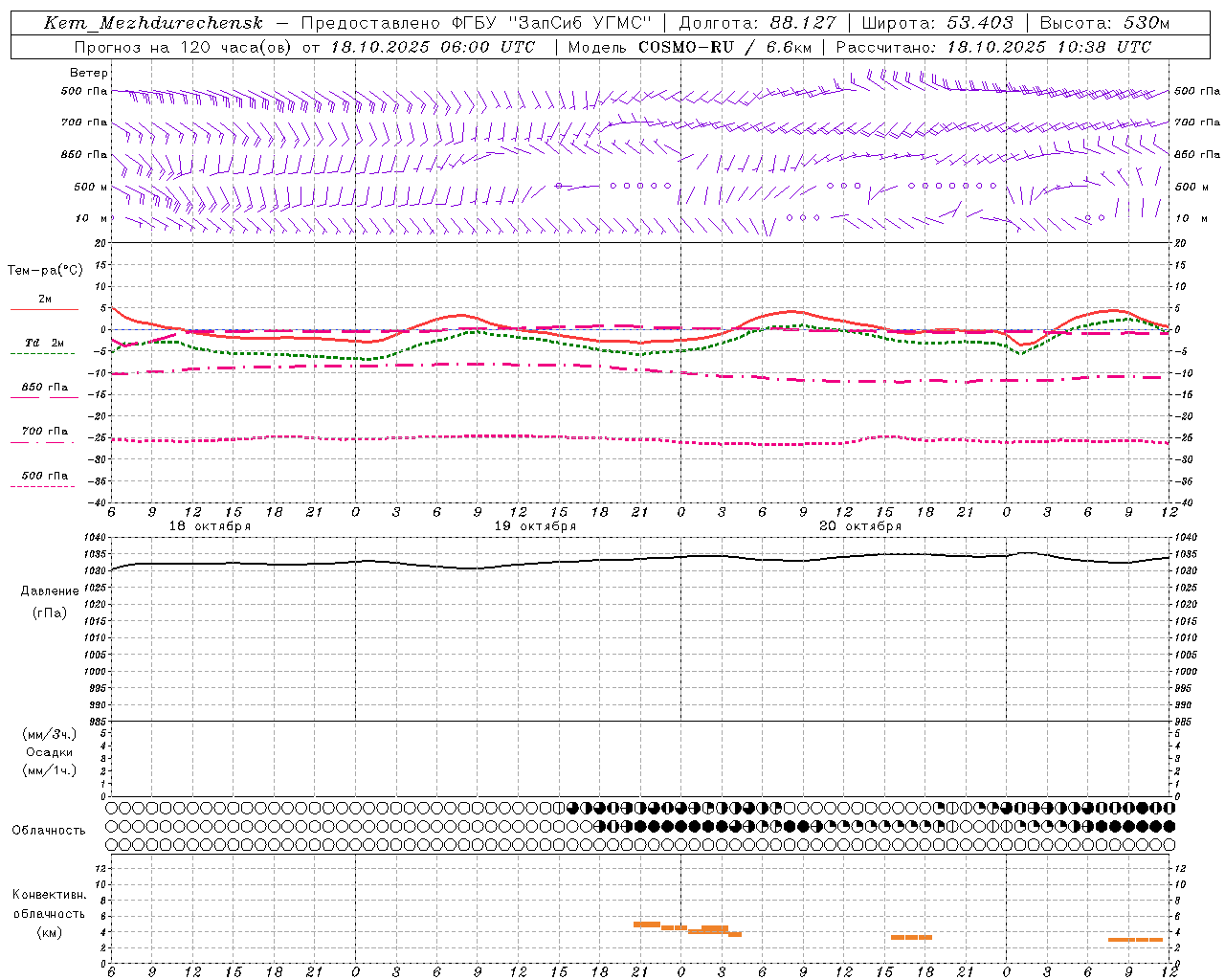Image resolution: width=1225 pixels, height=980 pixels.
Task: Select the '(км)' convective height unit label
Action: [49, 932]
